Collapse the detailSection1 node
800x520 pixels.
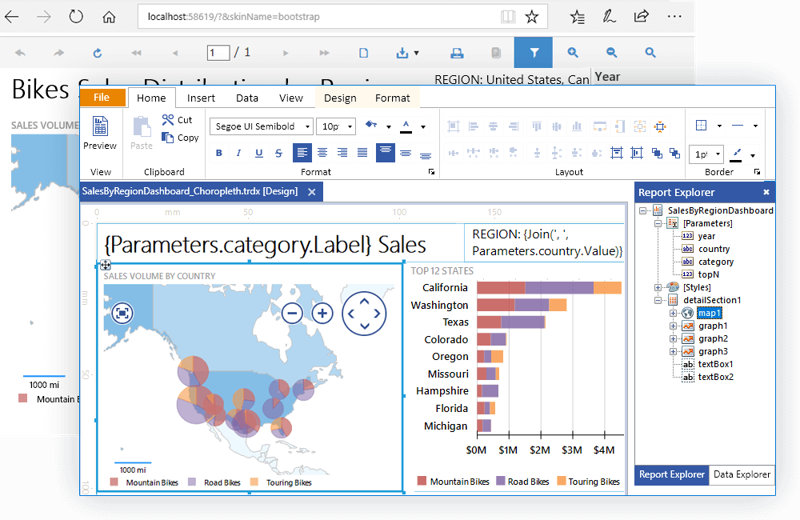pyautogui.click(x=658, y=300)
